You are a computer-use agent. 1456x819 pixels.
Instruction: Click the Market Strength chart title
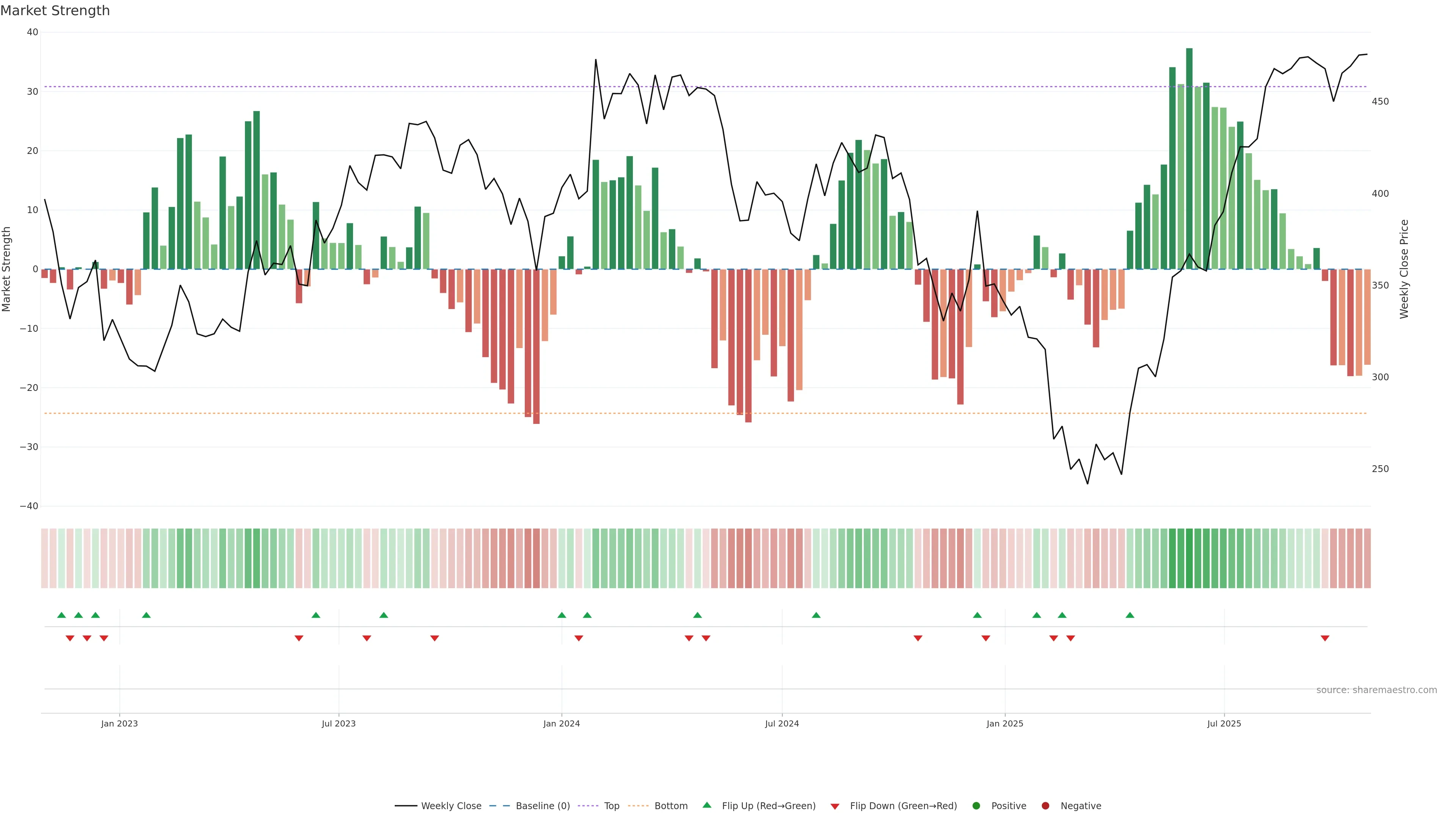[55, 11]
